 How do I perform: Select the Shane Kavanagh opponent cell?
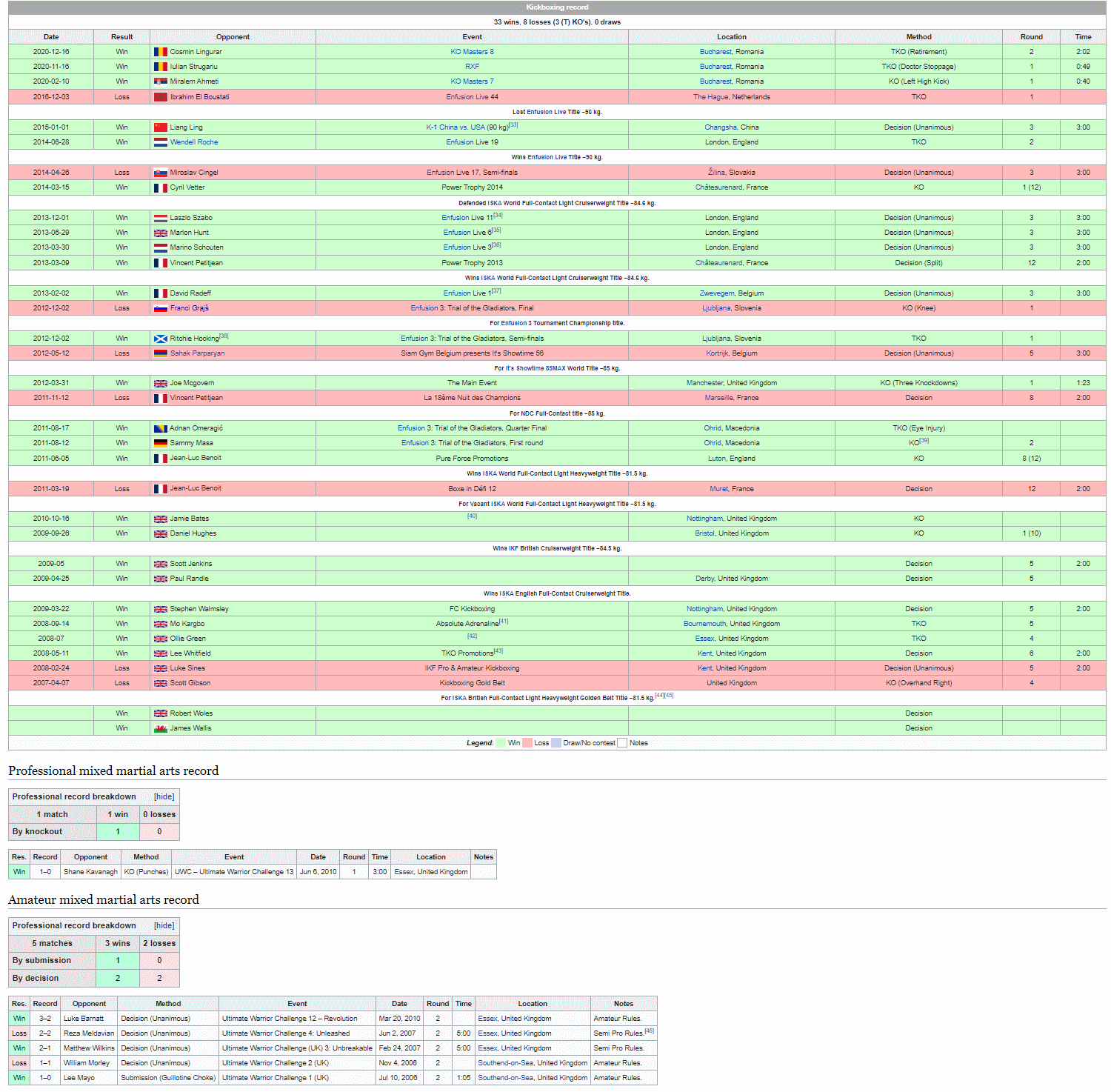[x=90, y=872]
